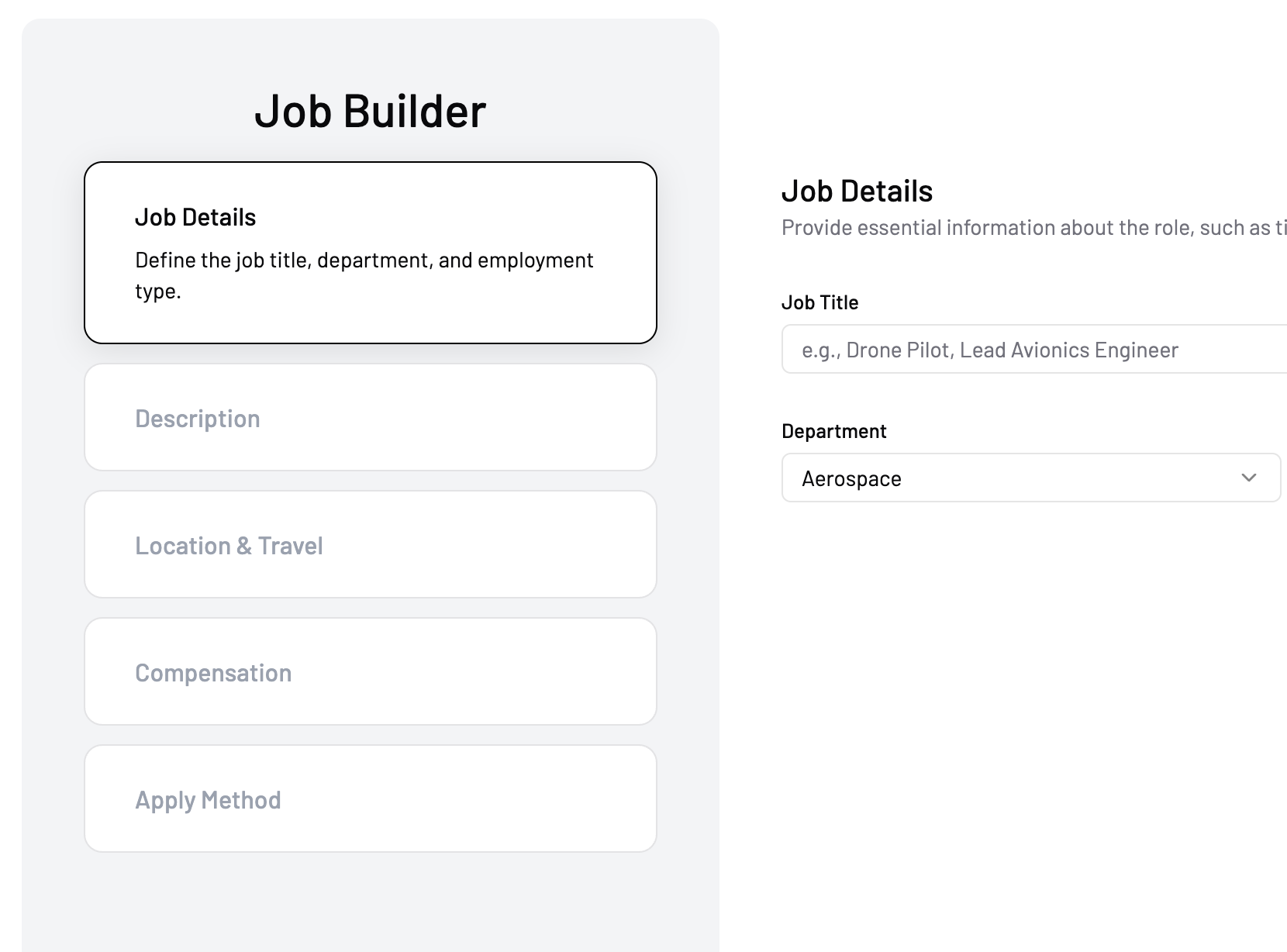Click the Job Builder heading
Image resolution: width=1287 pixels, height=952 pixels.
pyautogui.click(x=370, y=111)
